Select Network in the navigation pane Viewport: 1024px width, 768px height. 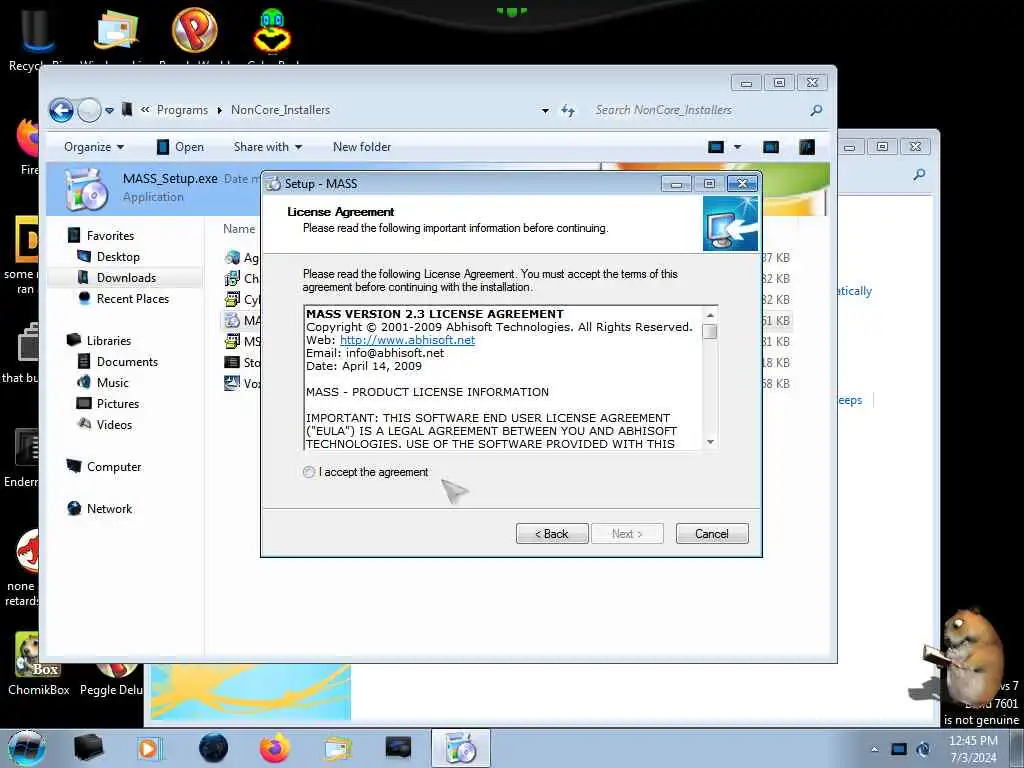109,509
